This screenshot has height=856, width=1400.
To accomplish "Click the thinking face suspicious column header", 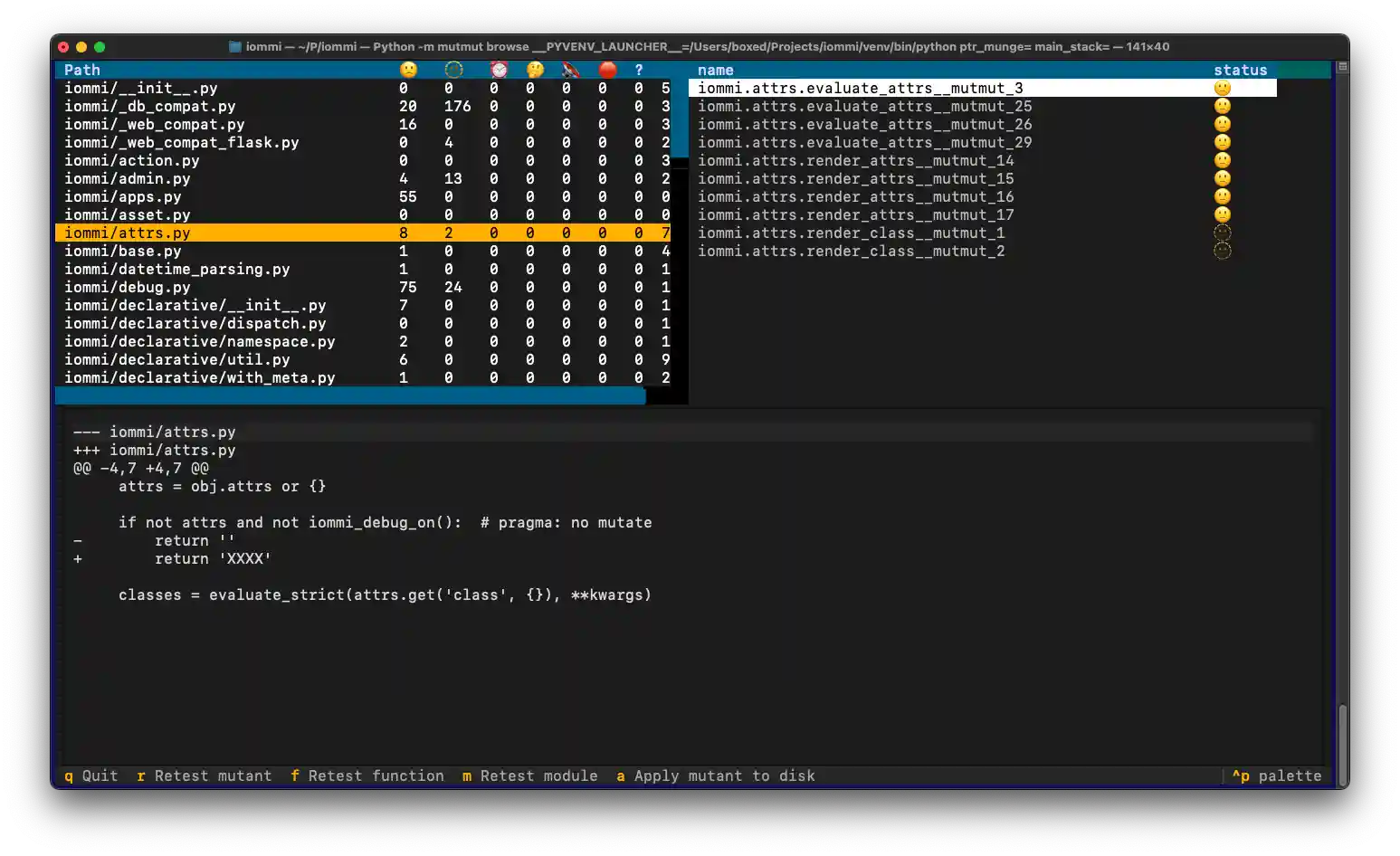I will click(535, 70).
